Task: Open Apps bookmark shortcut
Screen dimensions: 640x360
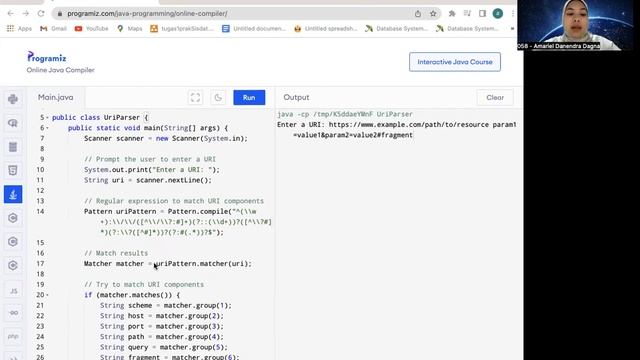Action: (19, 29)
